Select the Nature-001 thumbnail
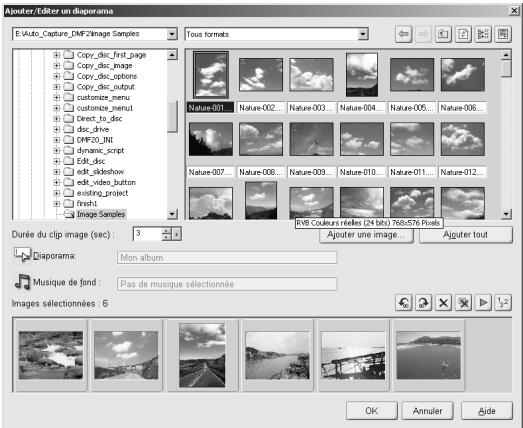 click(x=211, y=75)
